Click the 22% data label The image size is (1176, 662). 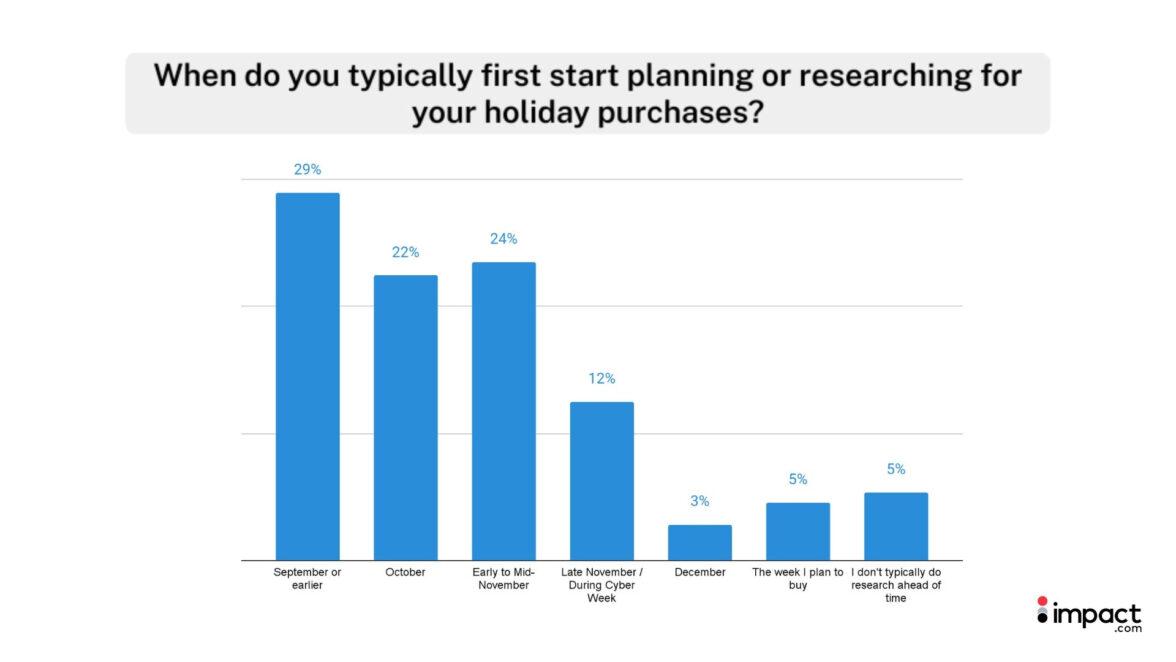[405, 253]
